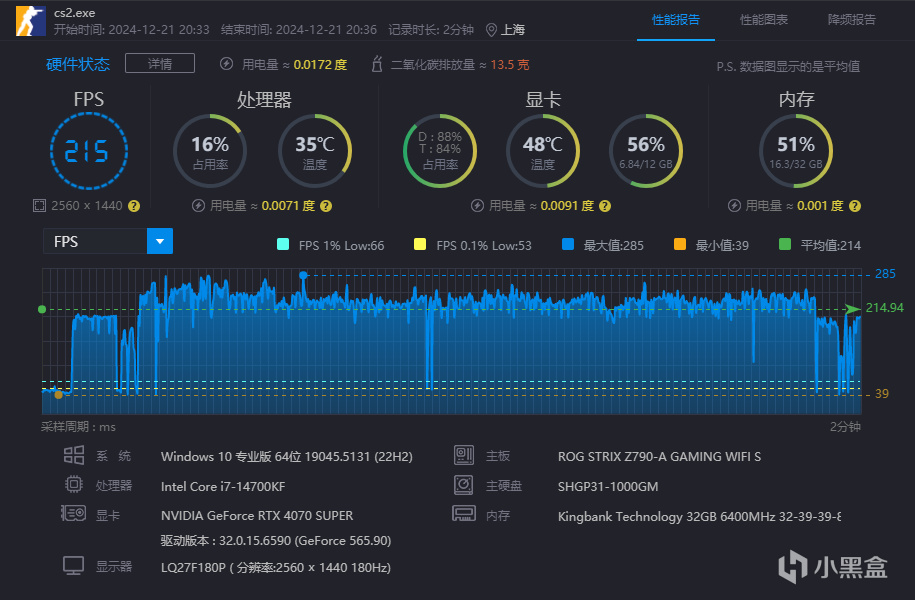Image resolution: width=915 pixels, height=600 pixels.
Task: Click the monitor icon beside LQ27F180P
Action: point(73,566)
